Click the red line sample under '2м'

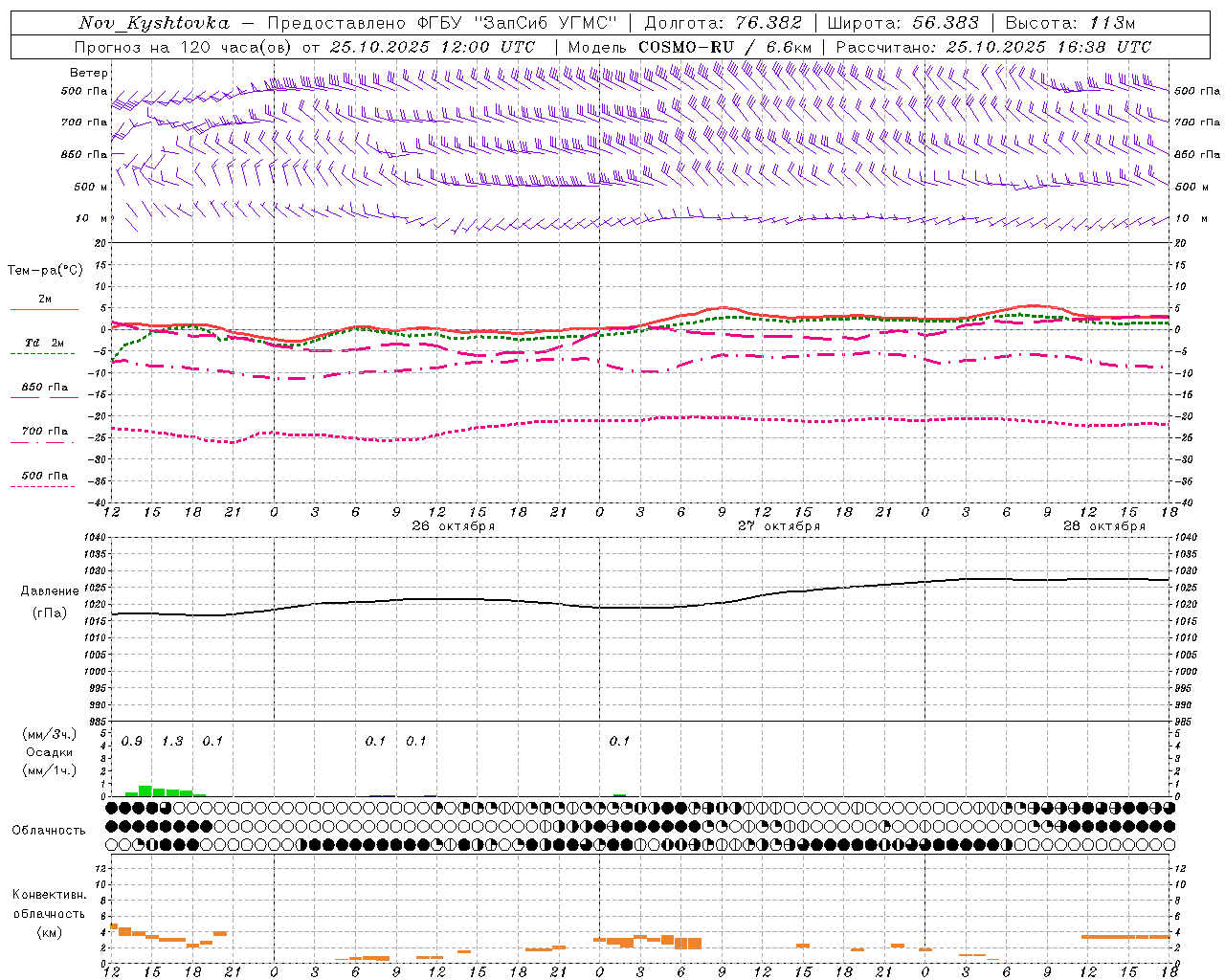pos(44,309)
